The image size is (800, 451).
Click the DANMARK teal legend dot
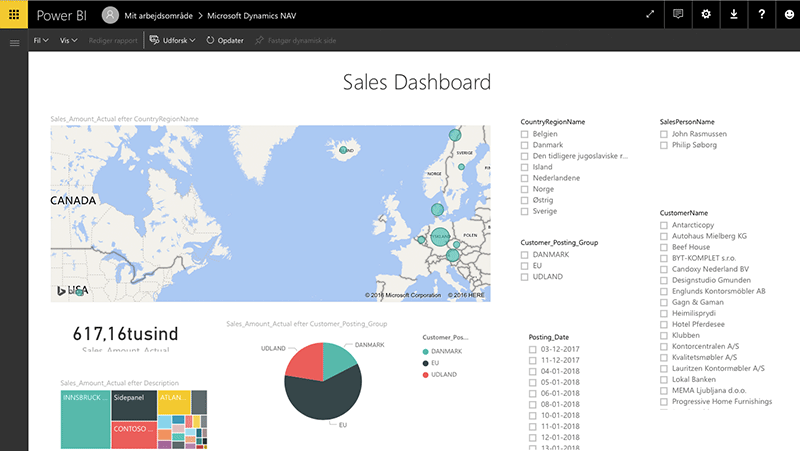(426, 352)
